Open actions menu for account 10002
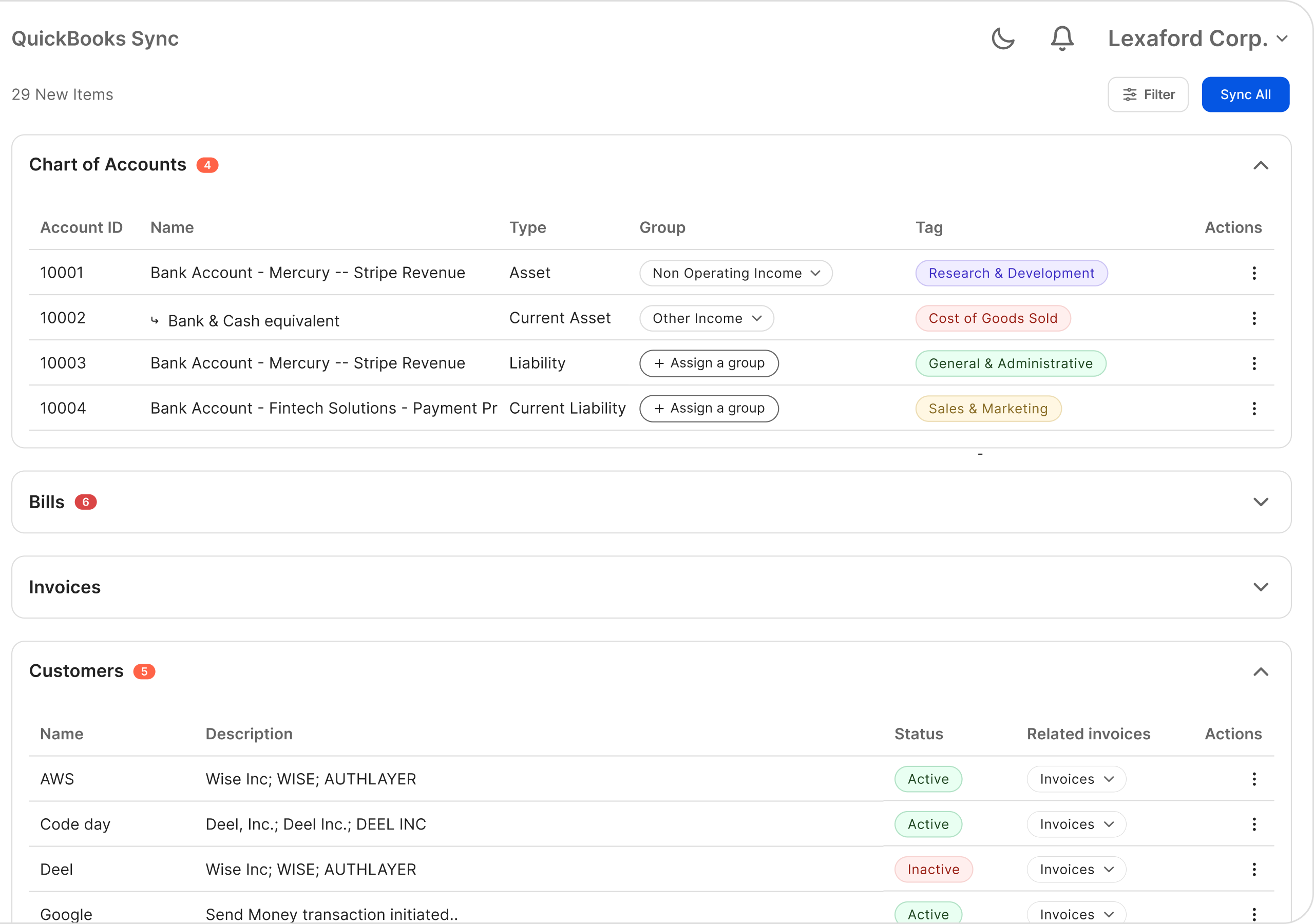This screenshot has width=1314, height=924. [1253, 318]
